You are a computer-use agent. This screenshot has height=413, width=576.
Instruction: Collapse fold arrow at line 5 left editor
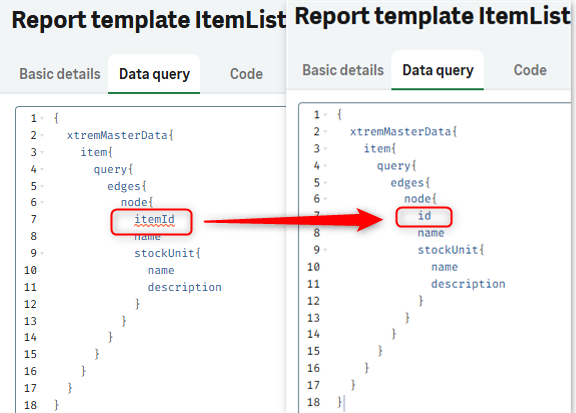tap(42, 186)
